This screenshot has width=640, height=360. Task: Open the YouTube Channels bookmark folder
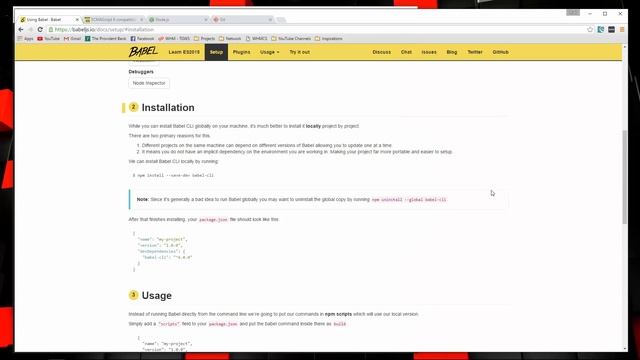pyautogui.click(x=291, y=39)
